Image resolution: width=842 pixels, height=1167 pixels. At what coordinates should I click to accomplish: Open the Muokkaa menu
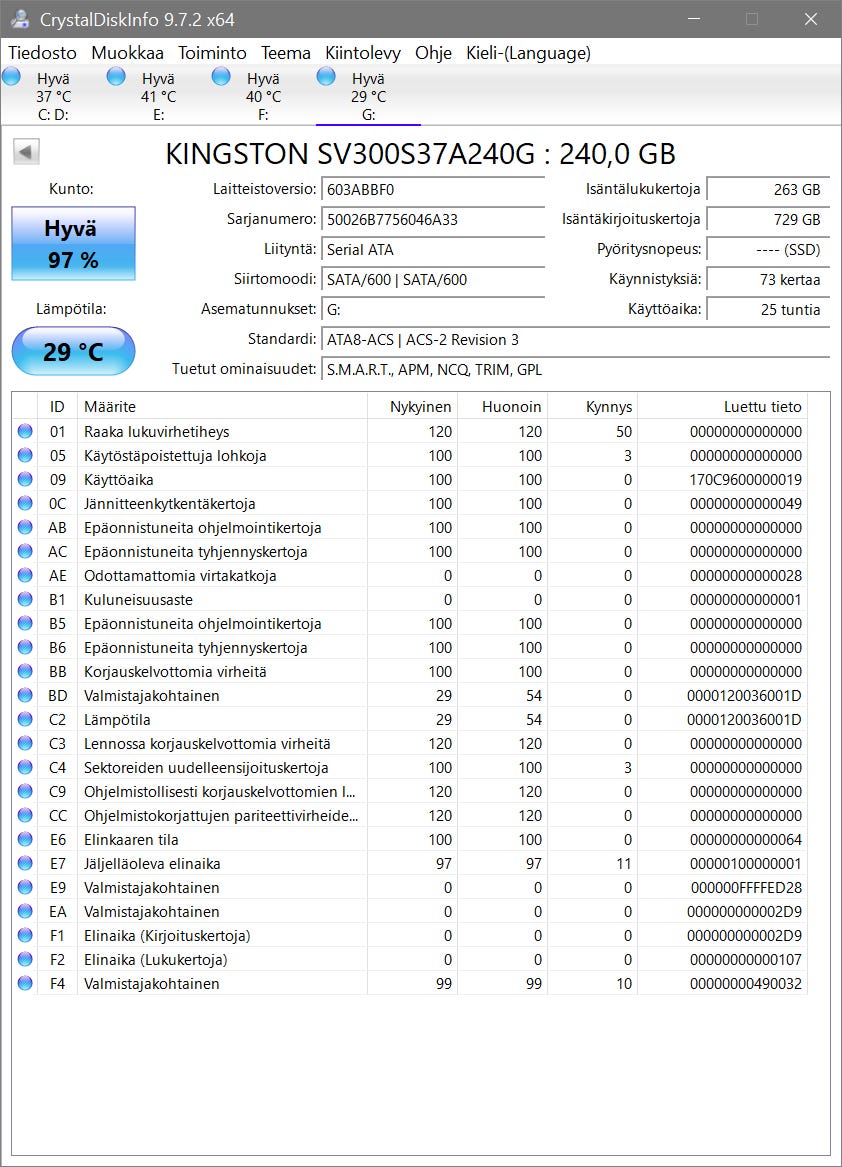click(x=127, y=53)
